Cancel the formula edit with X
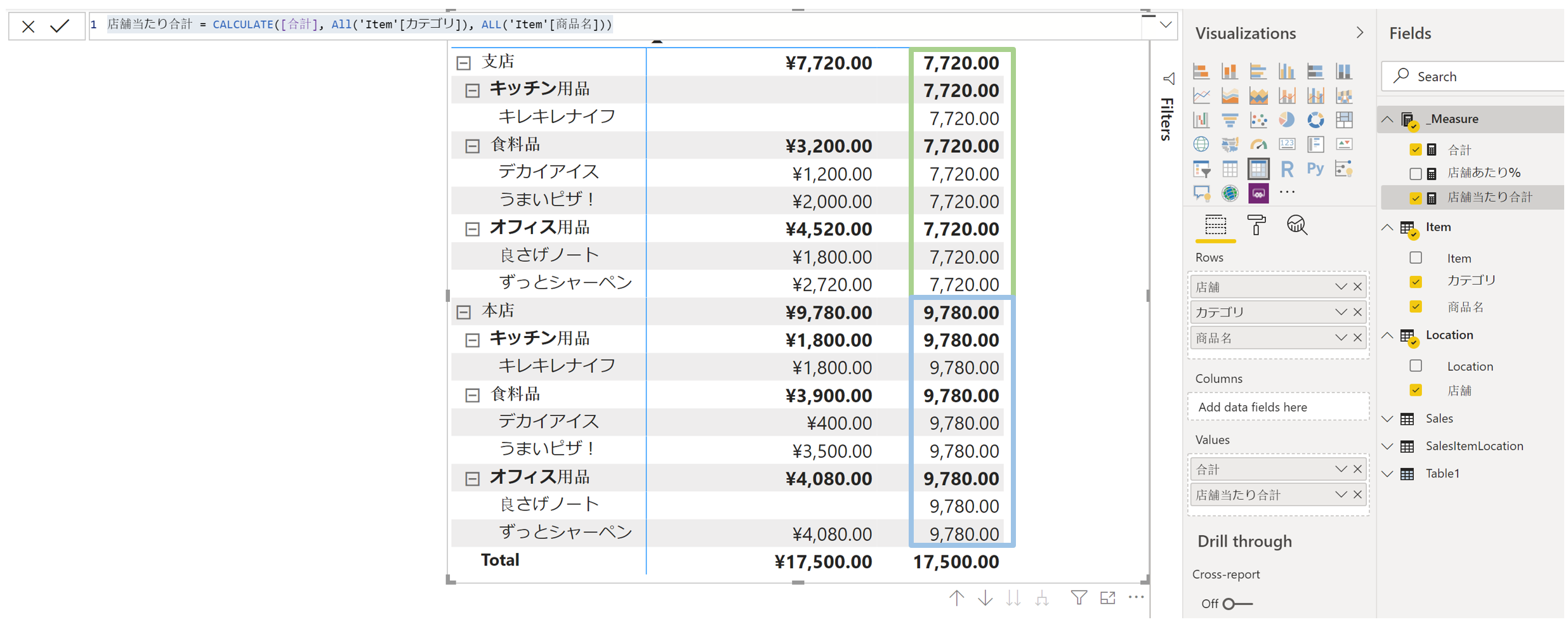1568x636 pixels. (28, 27)
